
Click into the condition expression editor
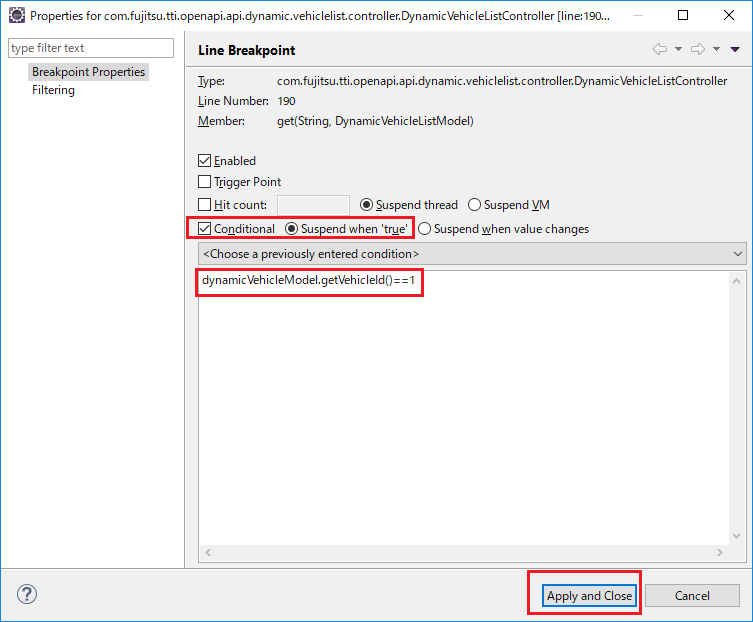(463, 408)
